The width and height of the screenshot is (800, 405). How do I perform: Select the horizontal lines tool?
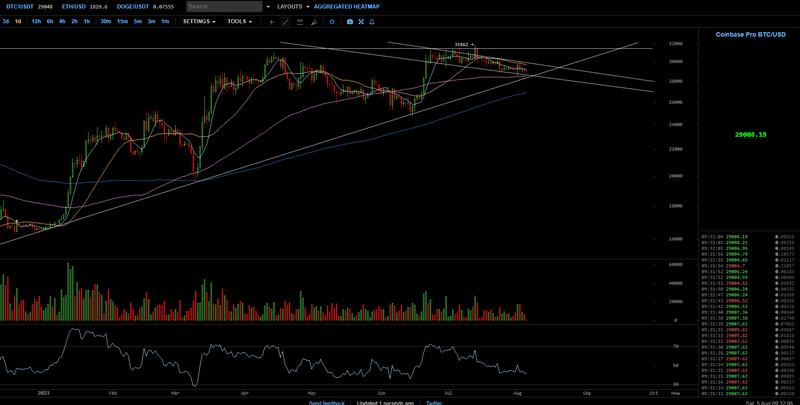(300, 22)
